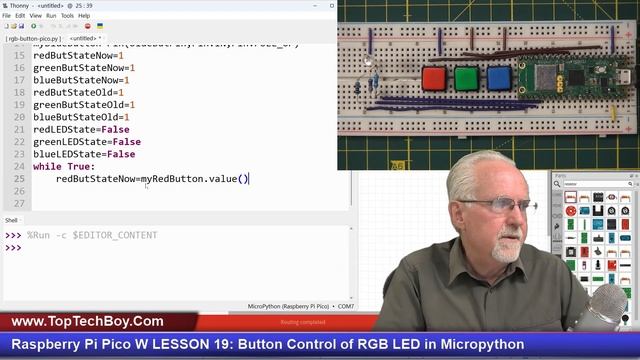Click MicroPython (Raspberry Pi Pico) interpreter selector
The image size is (640, 360).
coord(288,306)
